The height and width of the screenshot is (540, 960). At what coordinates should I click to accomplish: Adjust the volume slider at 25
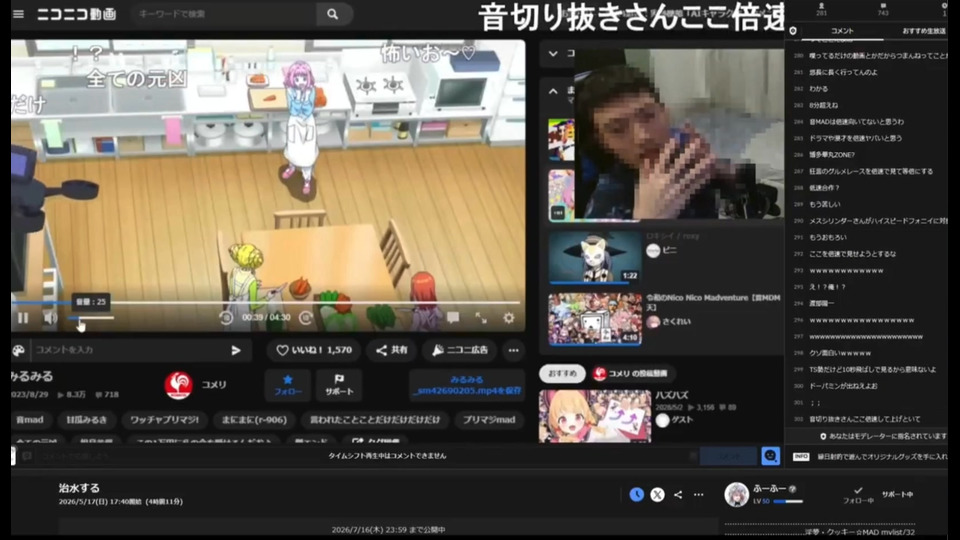(90, 318)
